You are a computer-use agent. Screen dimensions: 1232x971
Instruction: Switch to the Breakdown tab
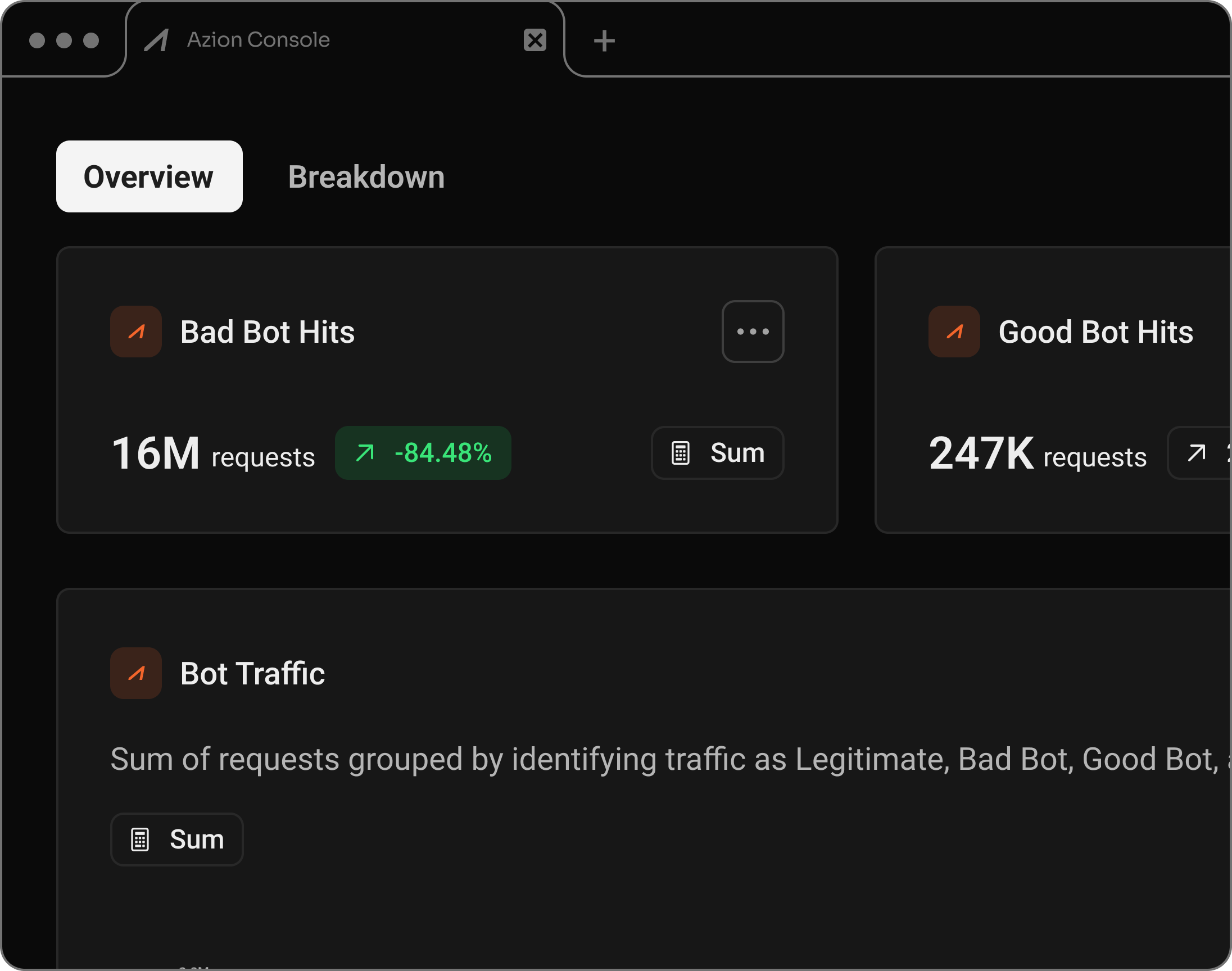tap(366, 177)
